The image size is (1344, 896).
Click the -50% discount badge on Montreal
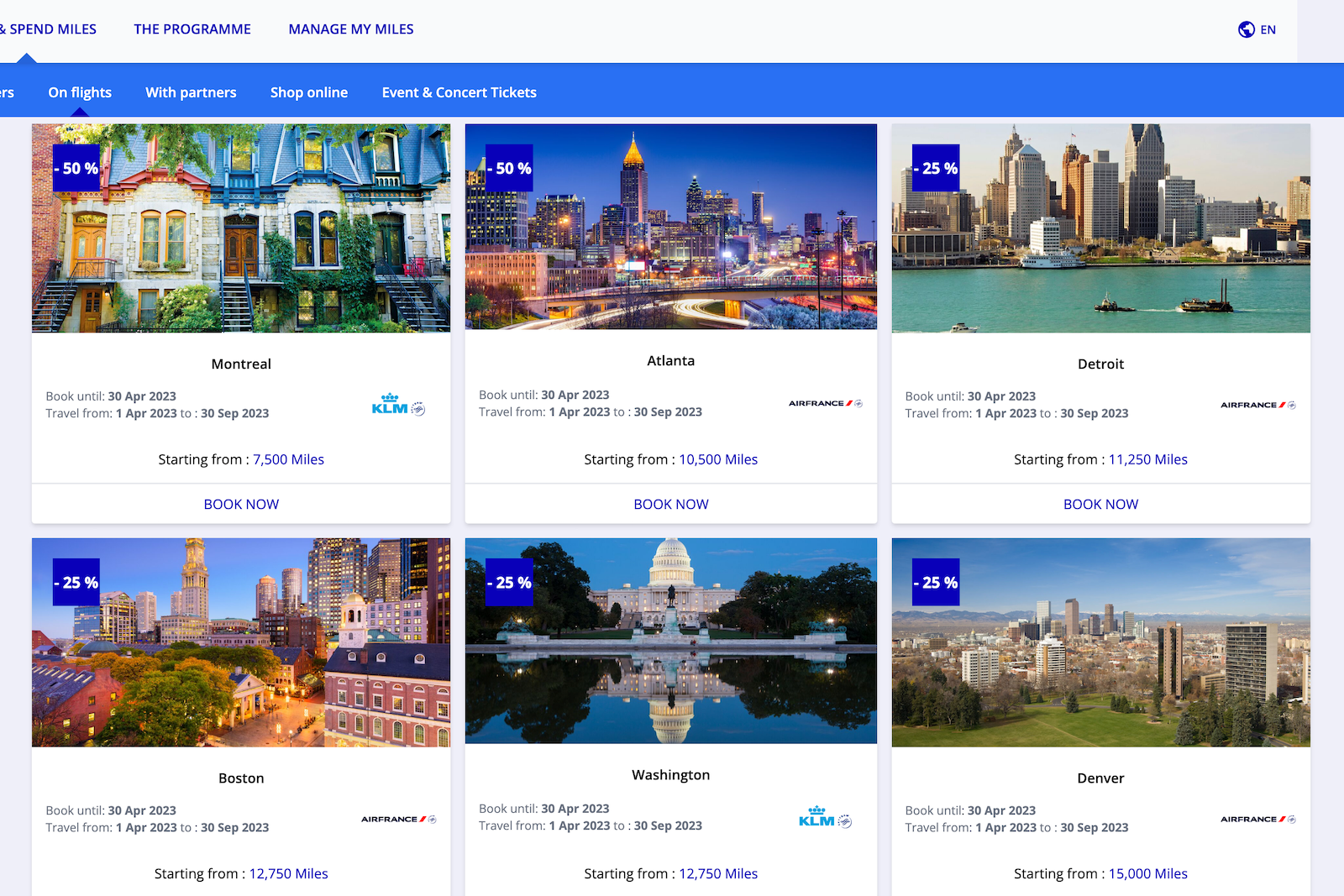click(75, 168)
